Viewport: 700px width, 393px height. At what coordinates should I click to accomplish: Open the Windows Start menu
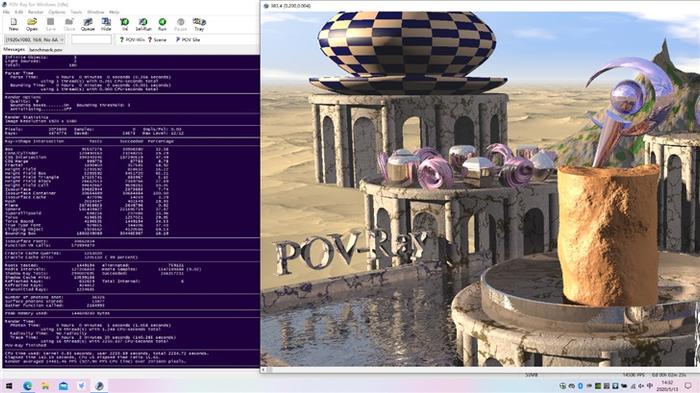coord(8,385)
